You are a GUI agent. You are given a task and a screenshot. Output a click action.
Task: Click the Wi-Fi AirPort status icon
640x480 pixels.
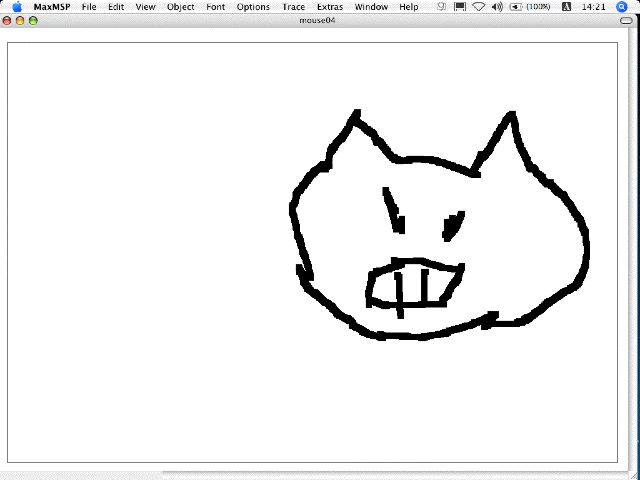[x=478, y=7]
